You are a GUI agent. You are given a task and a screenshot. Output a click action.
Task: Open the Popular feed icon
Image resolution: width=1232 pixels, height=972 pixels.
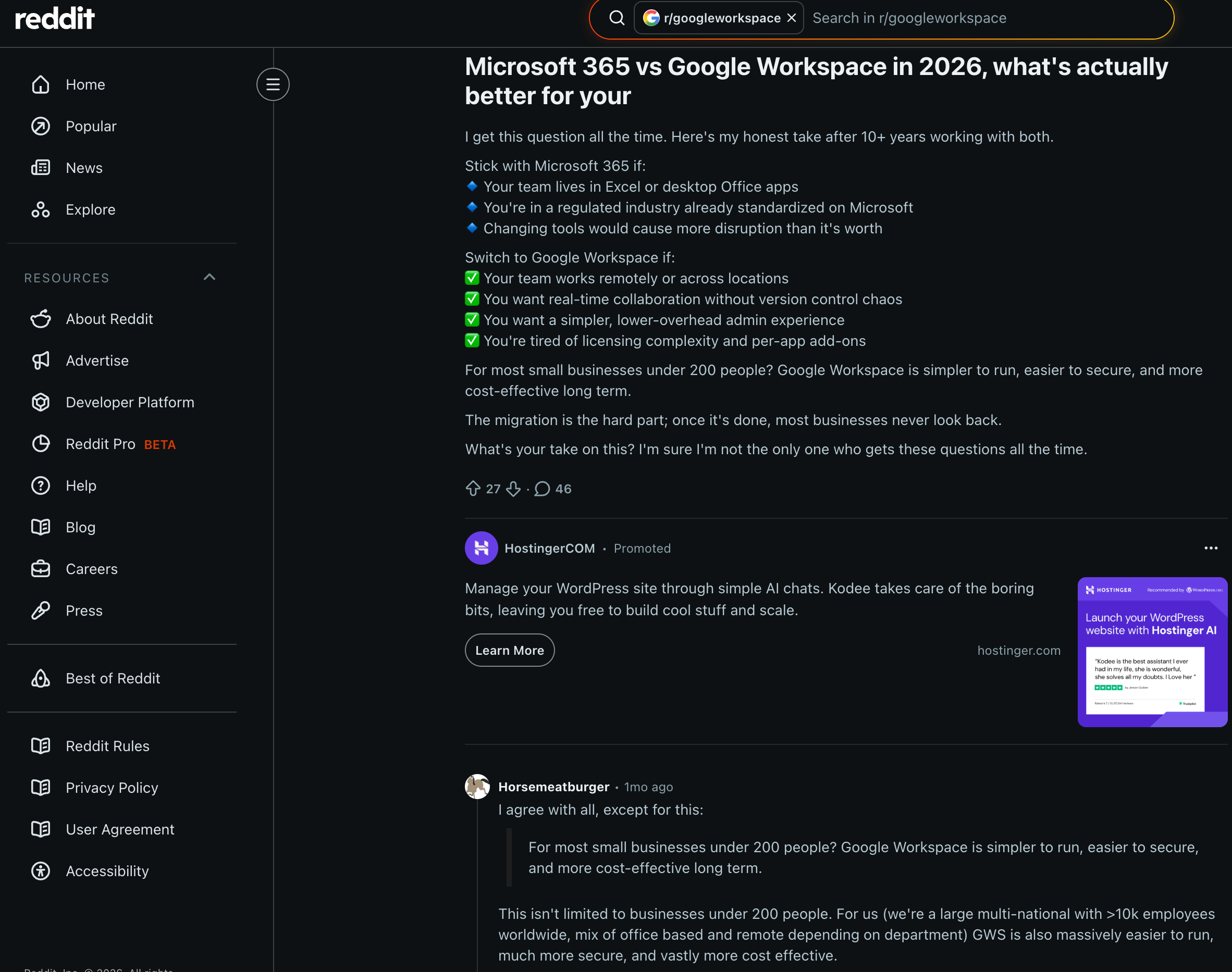pos(41,126)
